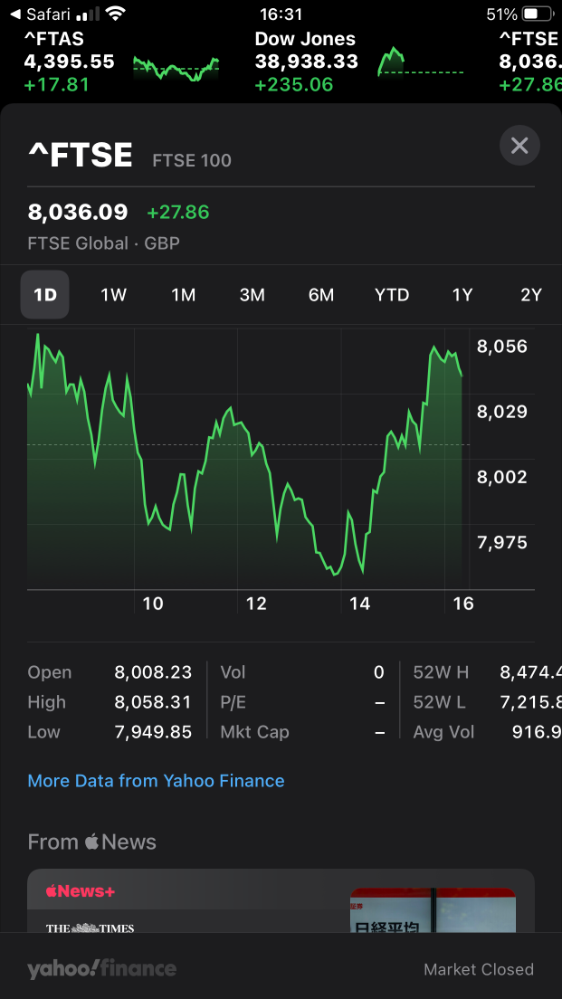Tap the From News section heading
Image resolution: width=562 pixels, height=999 pixels.
pyautogui.click(x=92, y=842)
